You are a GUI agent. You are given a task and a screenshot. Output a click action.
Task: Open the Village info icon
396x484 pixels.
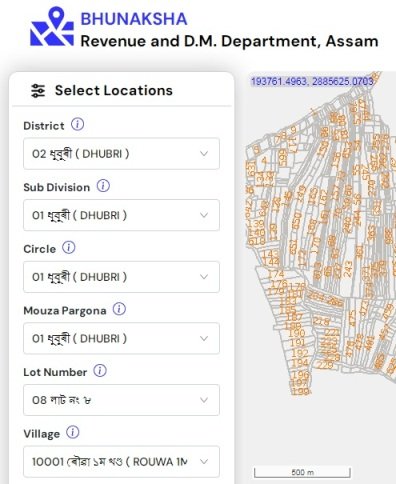tap(73, 432)
